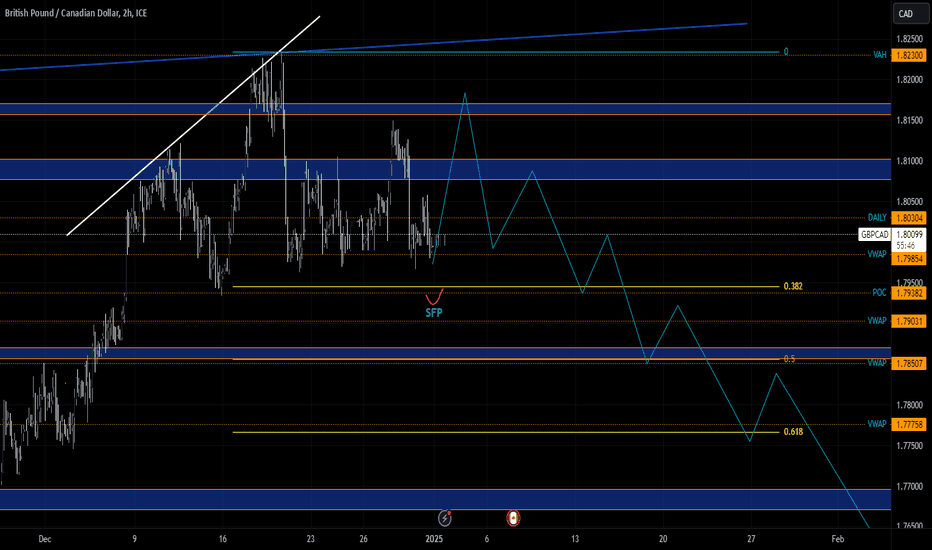Select the white ascending trendline
932x550 pixels.
tap(193, 126)
